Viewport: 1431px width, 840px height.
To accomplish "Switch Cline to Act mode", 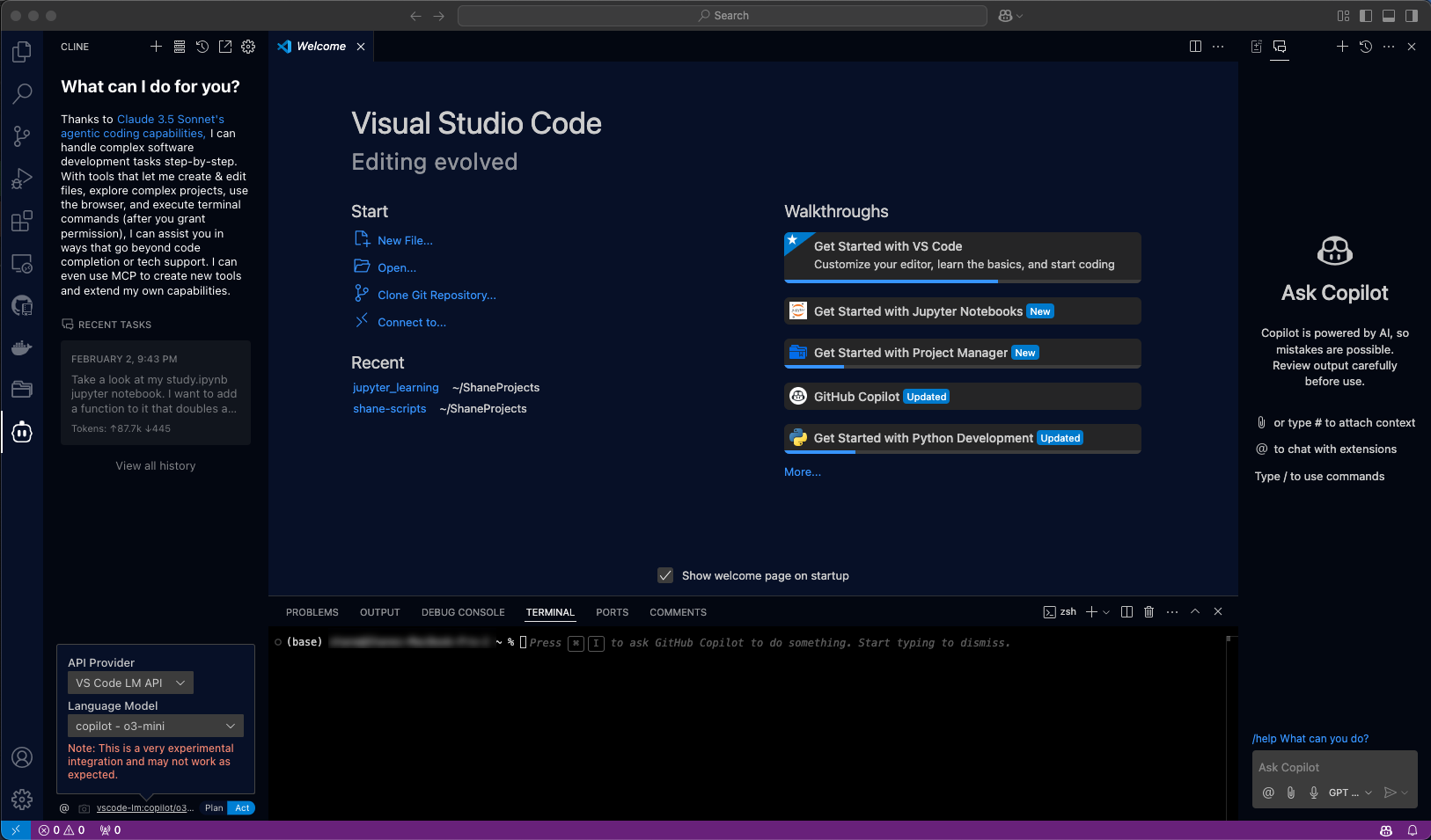I will point(242,807).
